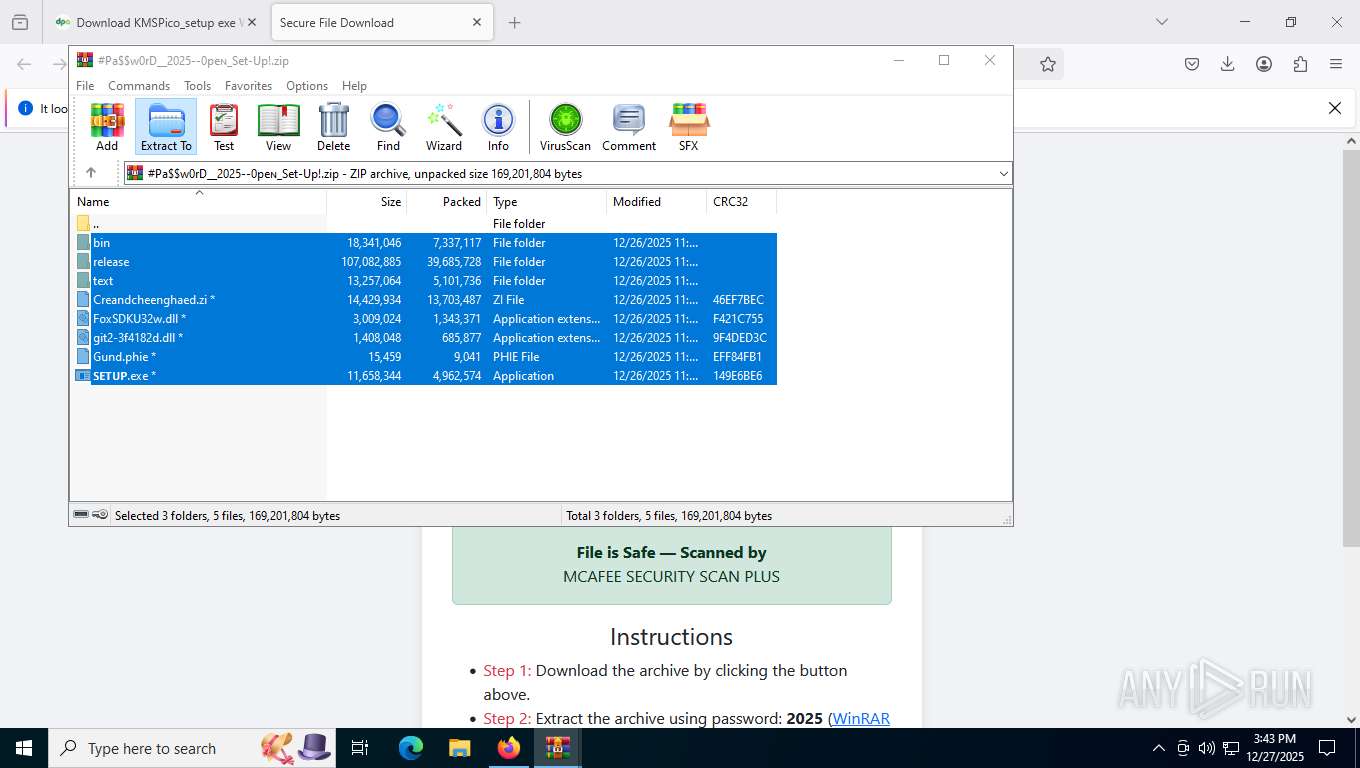Click the bin folder icon
Viewport: 1360px width, 768px height.
(x=83, y=242)
